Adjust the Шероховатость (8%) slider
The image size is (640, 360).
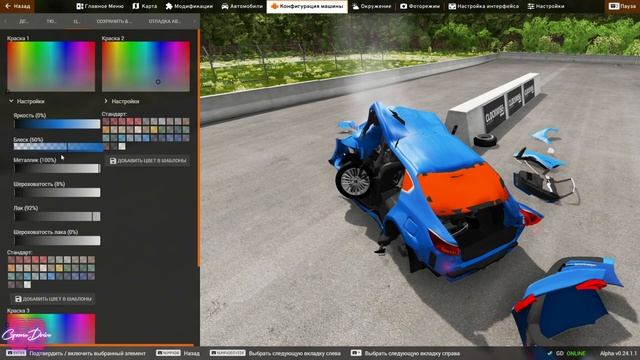(57, 192)
